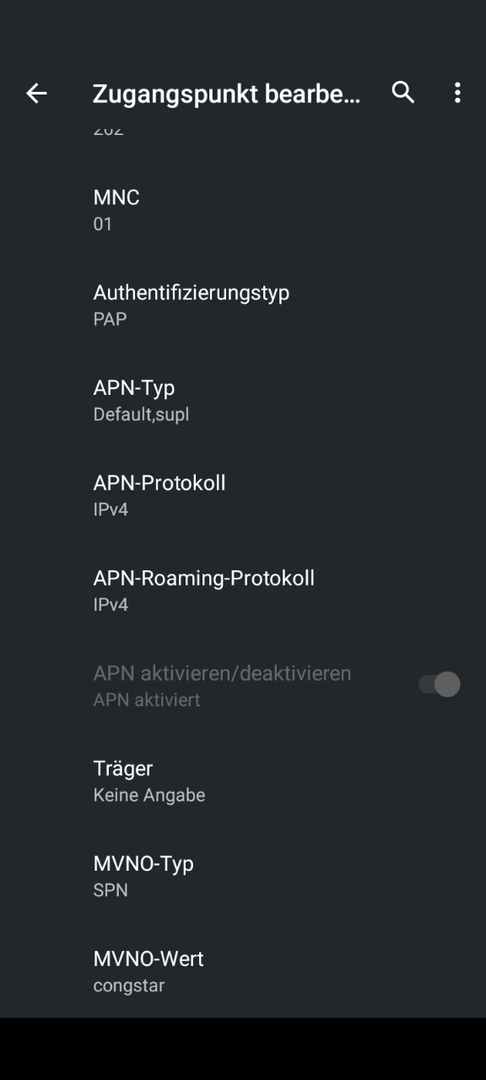Tap the congstar MVNO value
Viewport: 486px width, 1080px height.
click(129, 986)
